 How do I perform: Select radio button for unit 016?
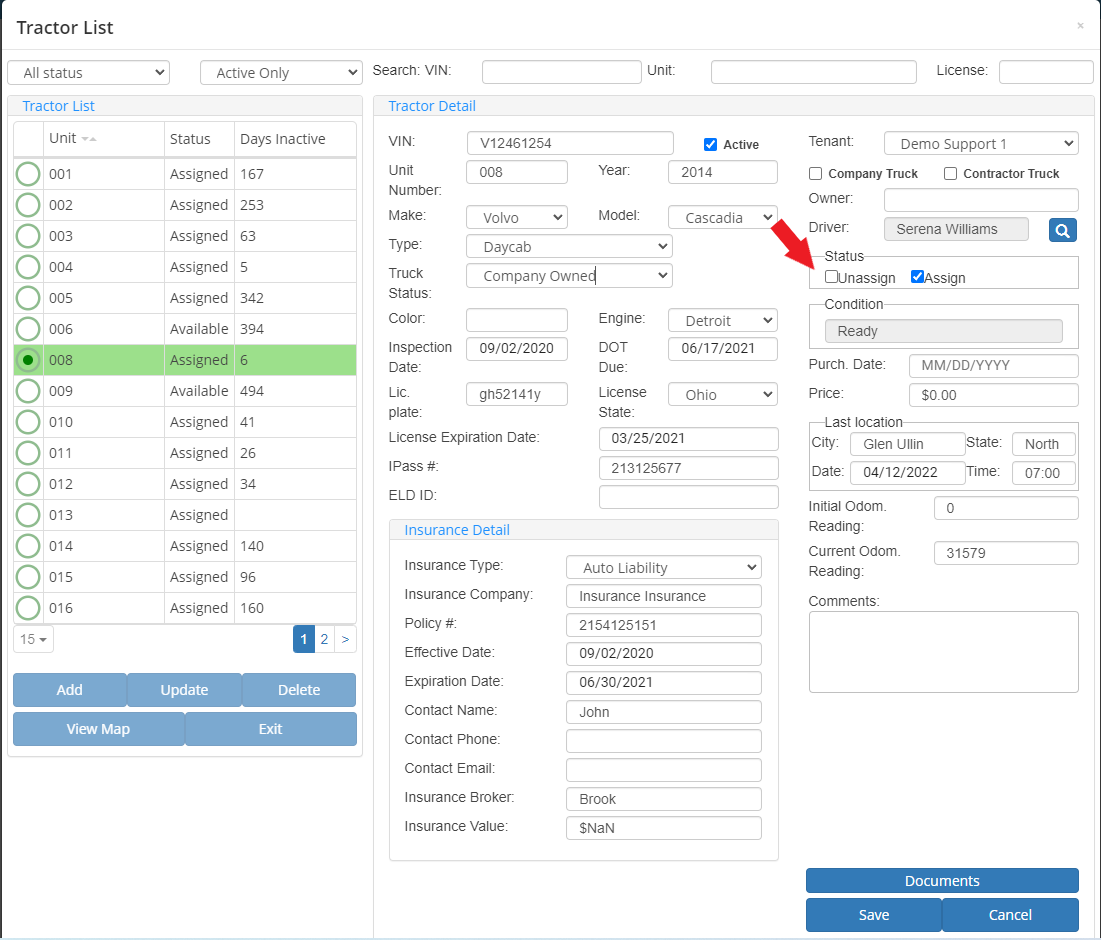pos(28,607)
